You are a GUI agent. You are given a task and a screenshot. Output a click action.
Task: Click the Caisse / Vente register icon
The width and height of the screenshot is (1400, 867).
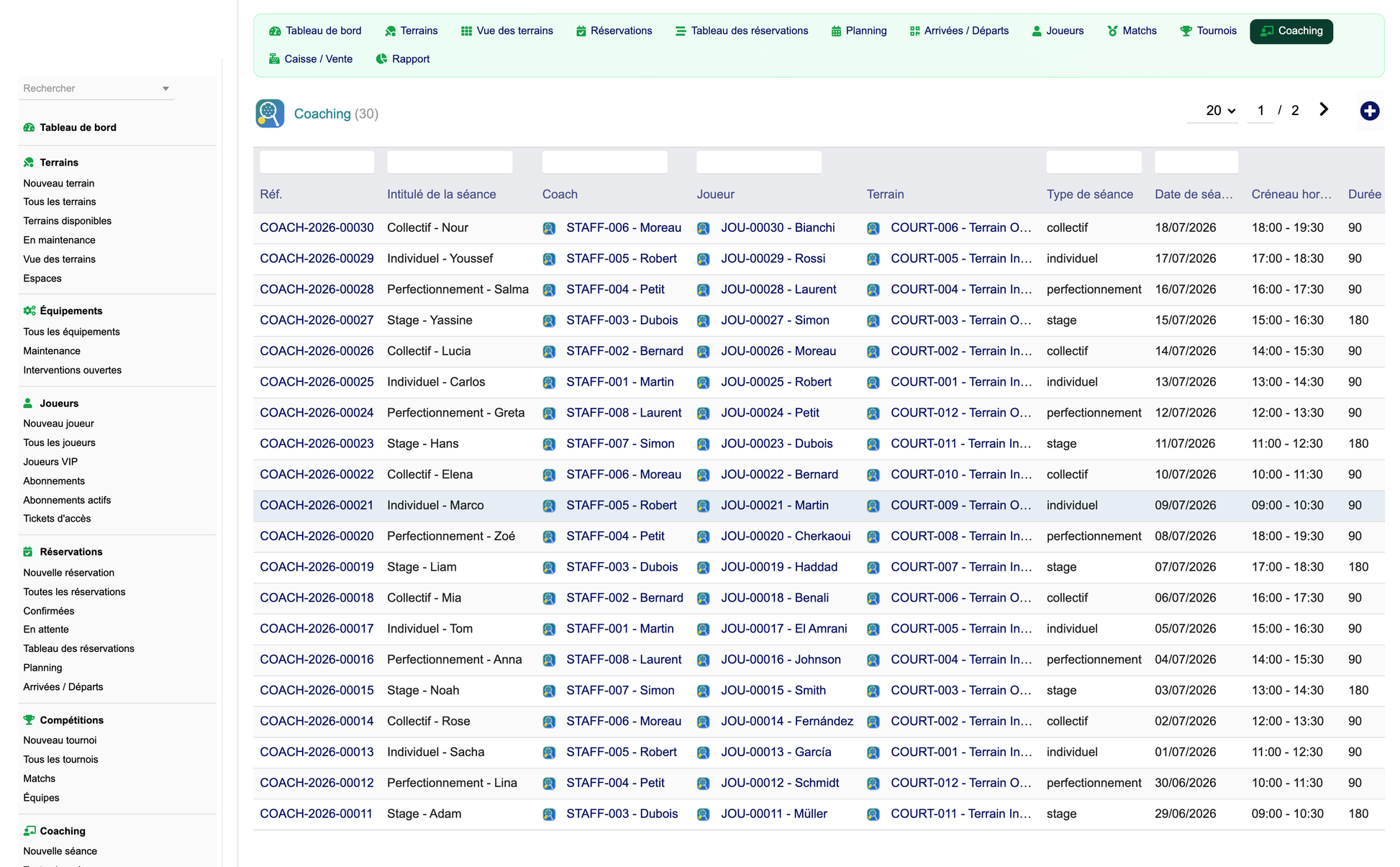[x=274, y=59]
